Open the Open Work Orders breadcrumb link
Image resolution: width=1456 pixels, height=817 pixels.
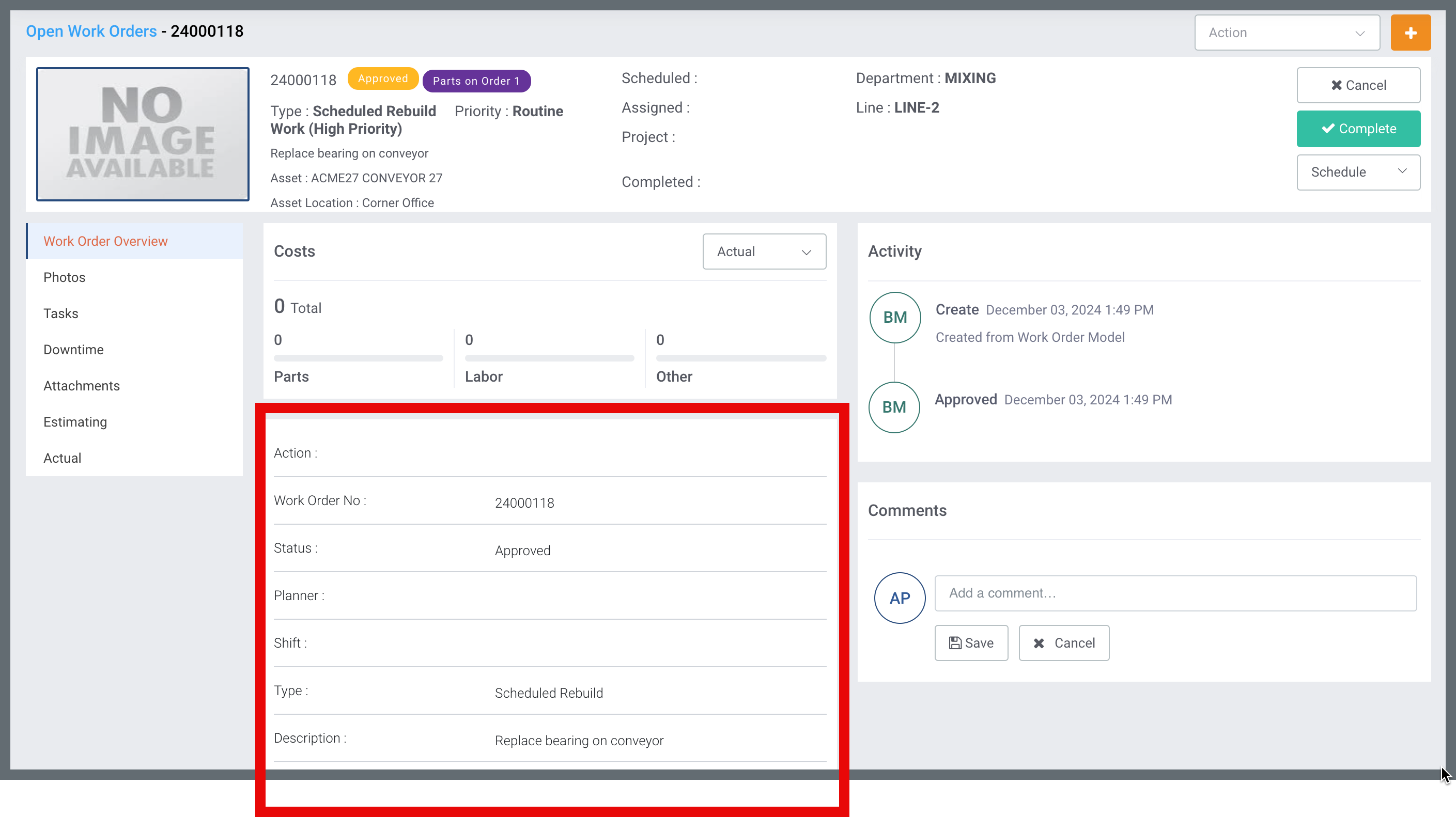tap(91, 31)
